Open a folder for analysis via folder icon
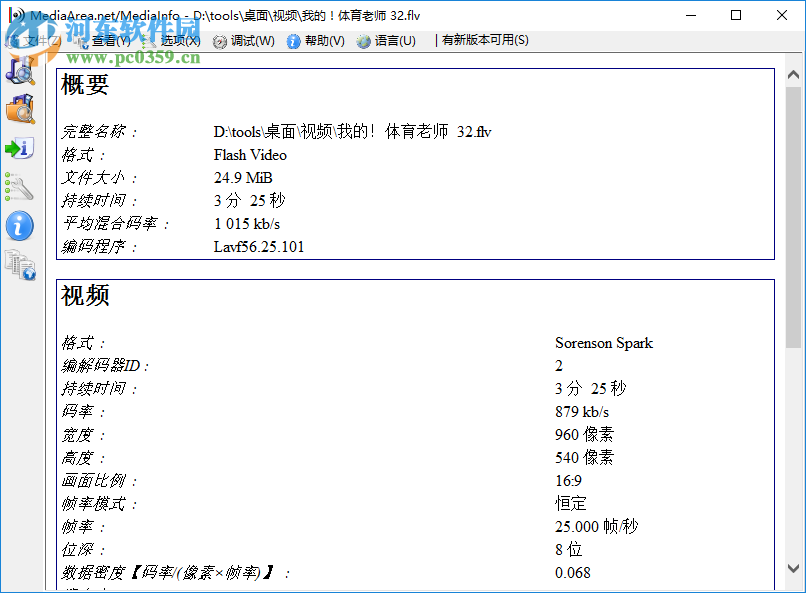Screen dimensions: 806x593 (x=22, y=109)
